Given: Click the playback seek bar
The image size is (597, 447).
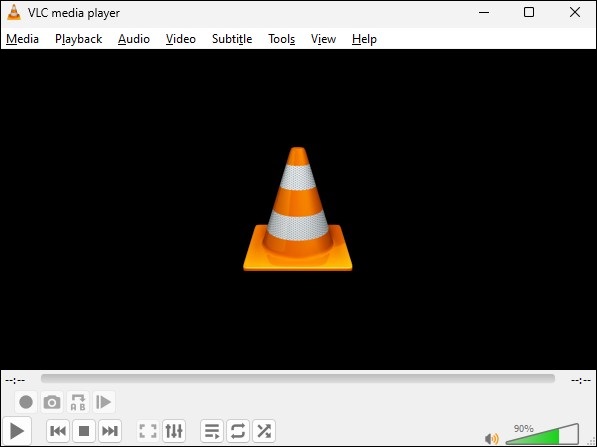Looking at the screenshot, I should 298,379.
